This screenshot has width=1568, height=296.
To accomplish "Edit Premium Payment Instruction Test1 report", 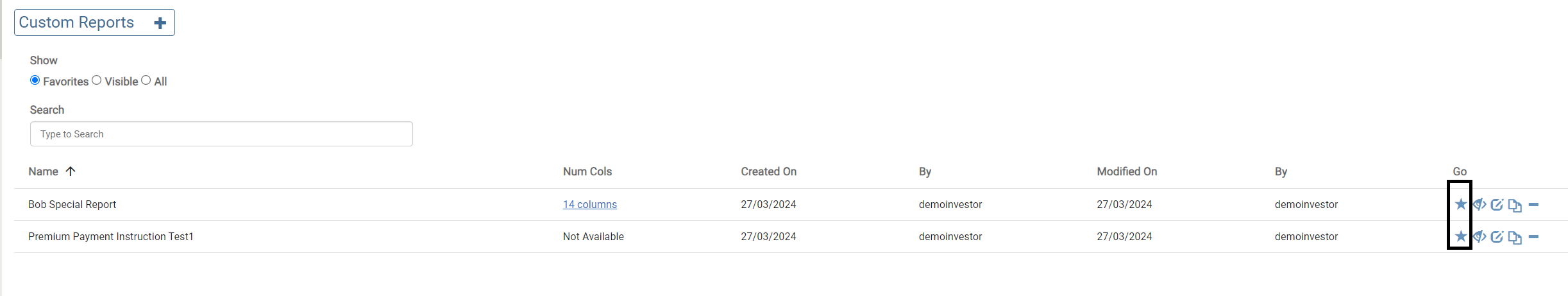I will (1497, 237).
